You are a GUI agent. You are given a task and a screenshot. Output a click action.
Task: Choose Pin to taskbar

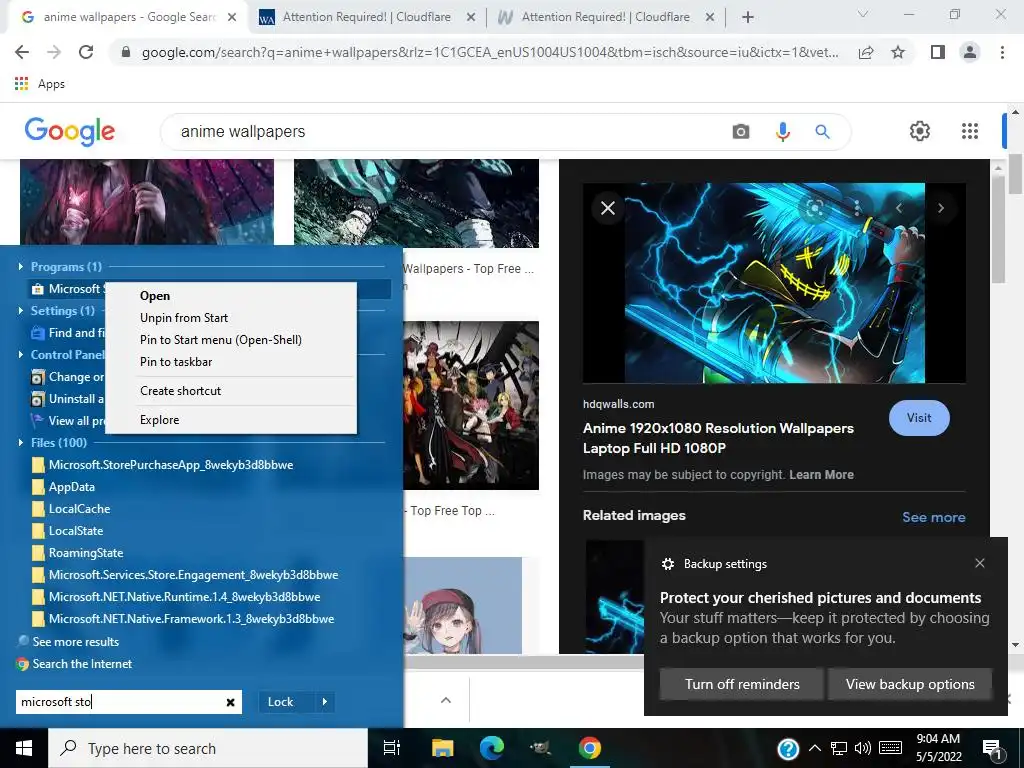176,362
